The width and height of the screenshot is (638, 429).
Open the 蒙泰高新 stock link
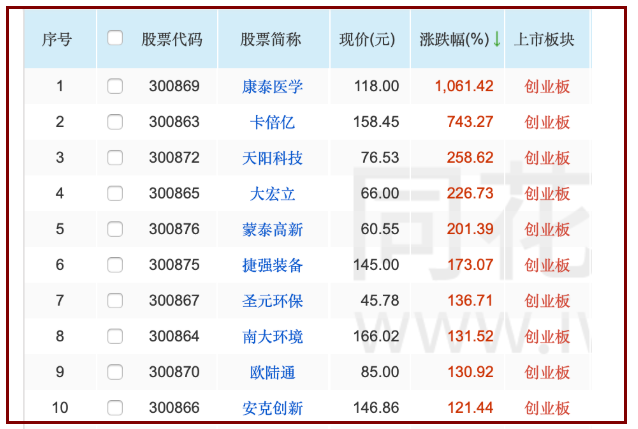[272, 230]
